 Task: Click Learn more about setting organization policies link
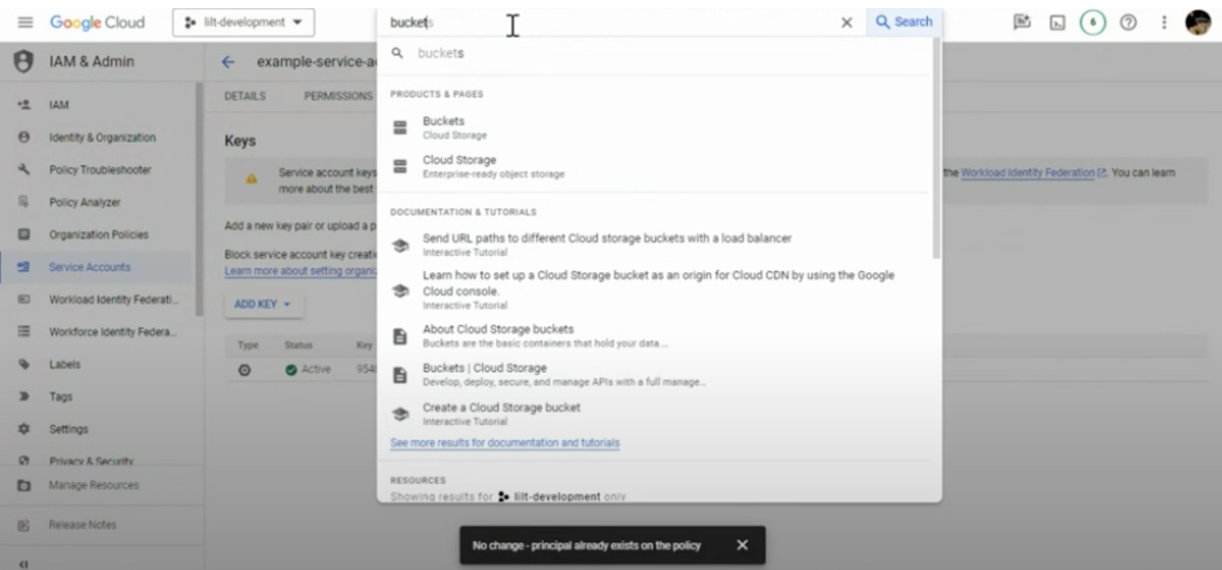point(300,271)
